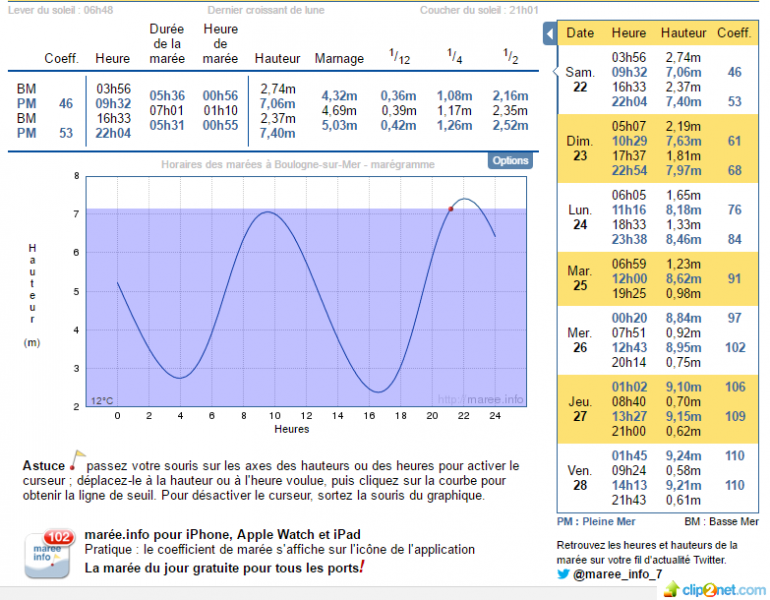Select the Mar. 25 date row
The width and height of the screenshot is (770, 600).
point(658,279)
